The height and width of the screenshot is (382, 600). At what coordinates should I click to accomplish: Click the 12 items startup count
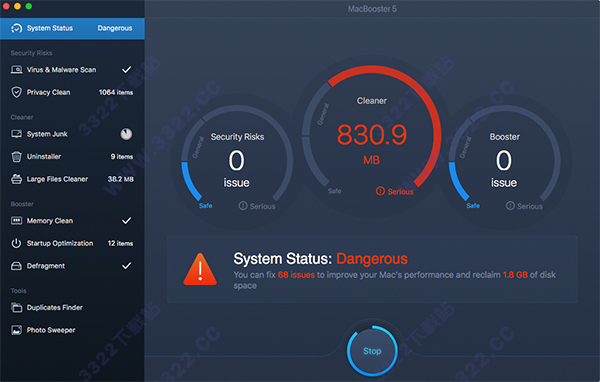120,243
